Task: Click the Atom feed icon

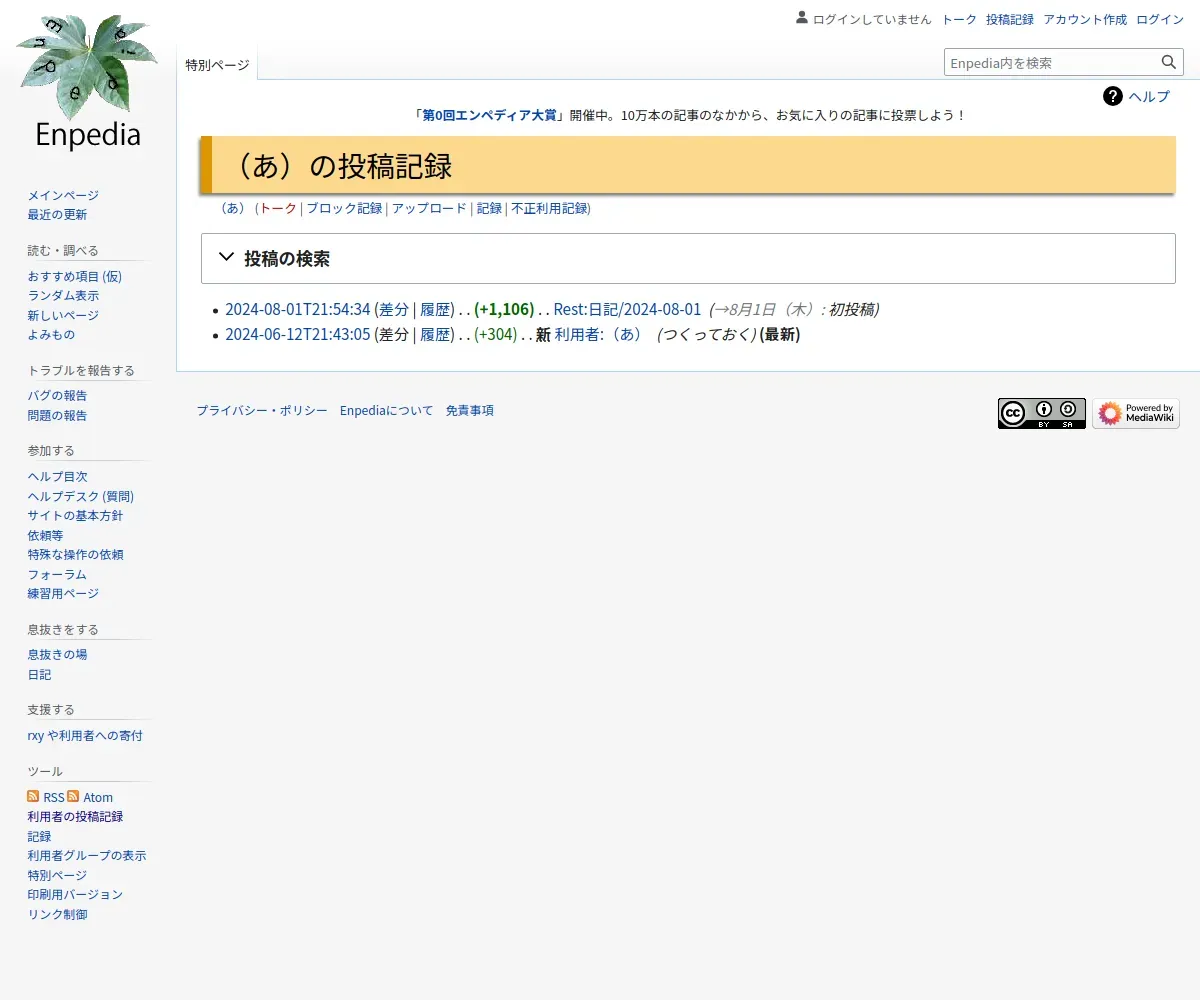Action: click(73, 796)
